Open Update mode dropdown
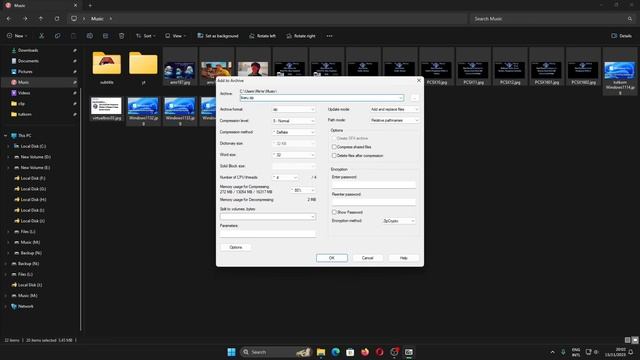640x360 pixels. [394, 109]
